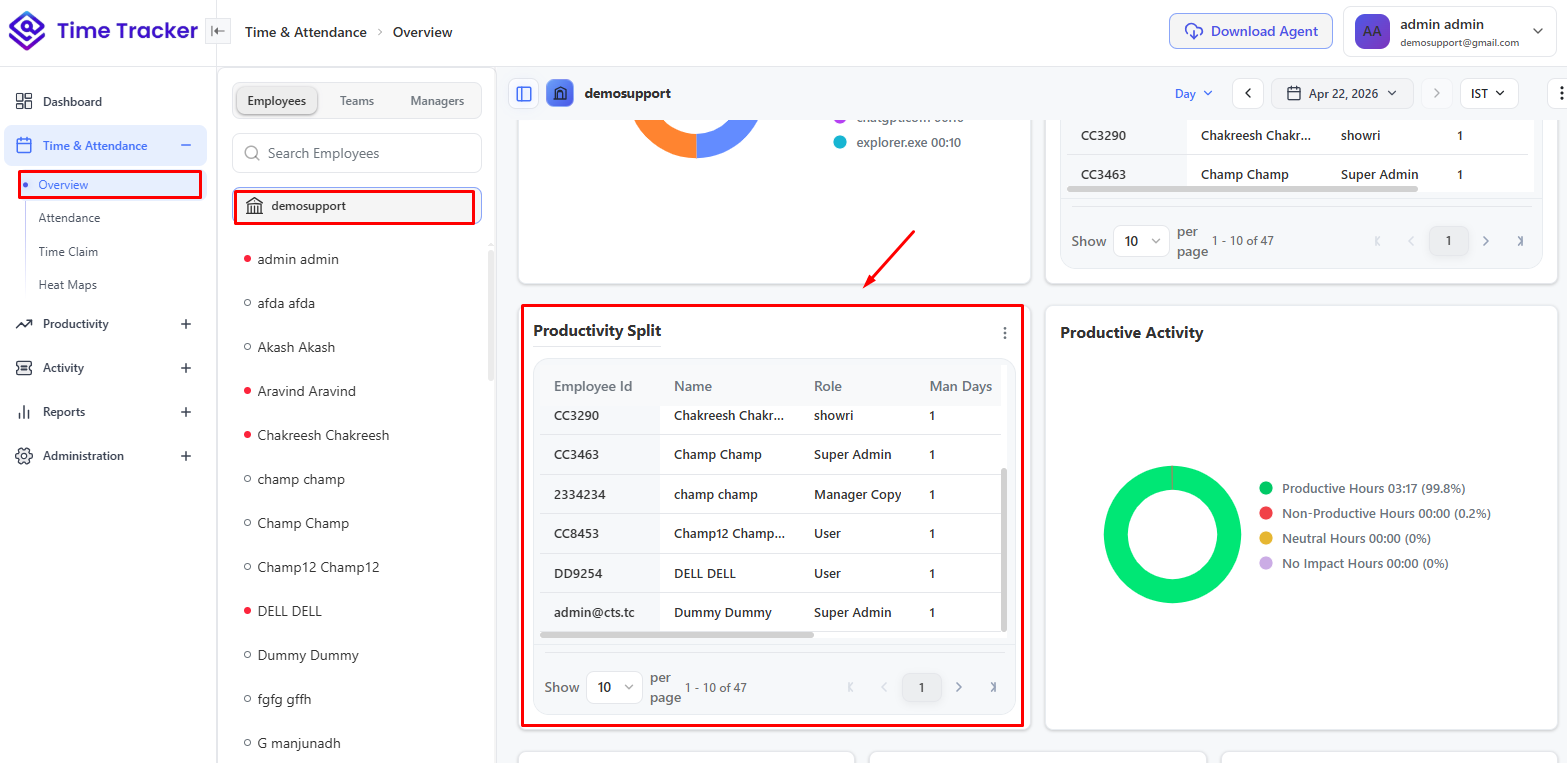This screenshot has width=1567, height=763.
Task: Click the Productivity Split three-dot menu
Action: point(1005,333)
